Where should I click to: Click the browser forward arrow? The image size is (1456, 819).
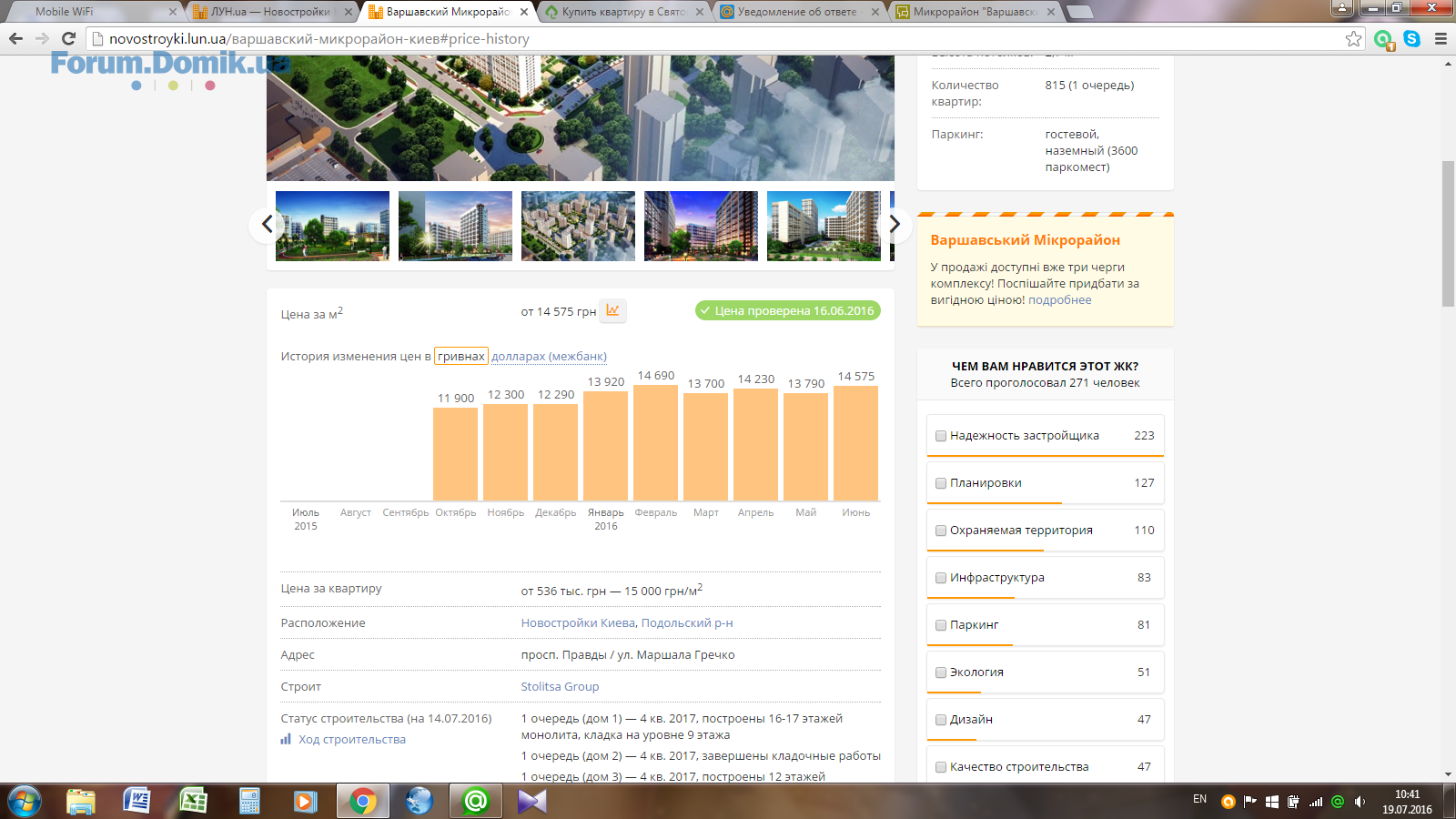coord(42,38)
